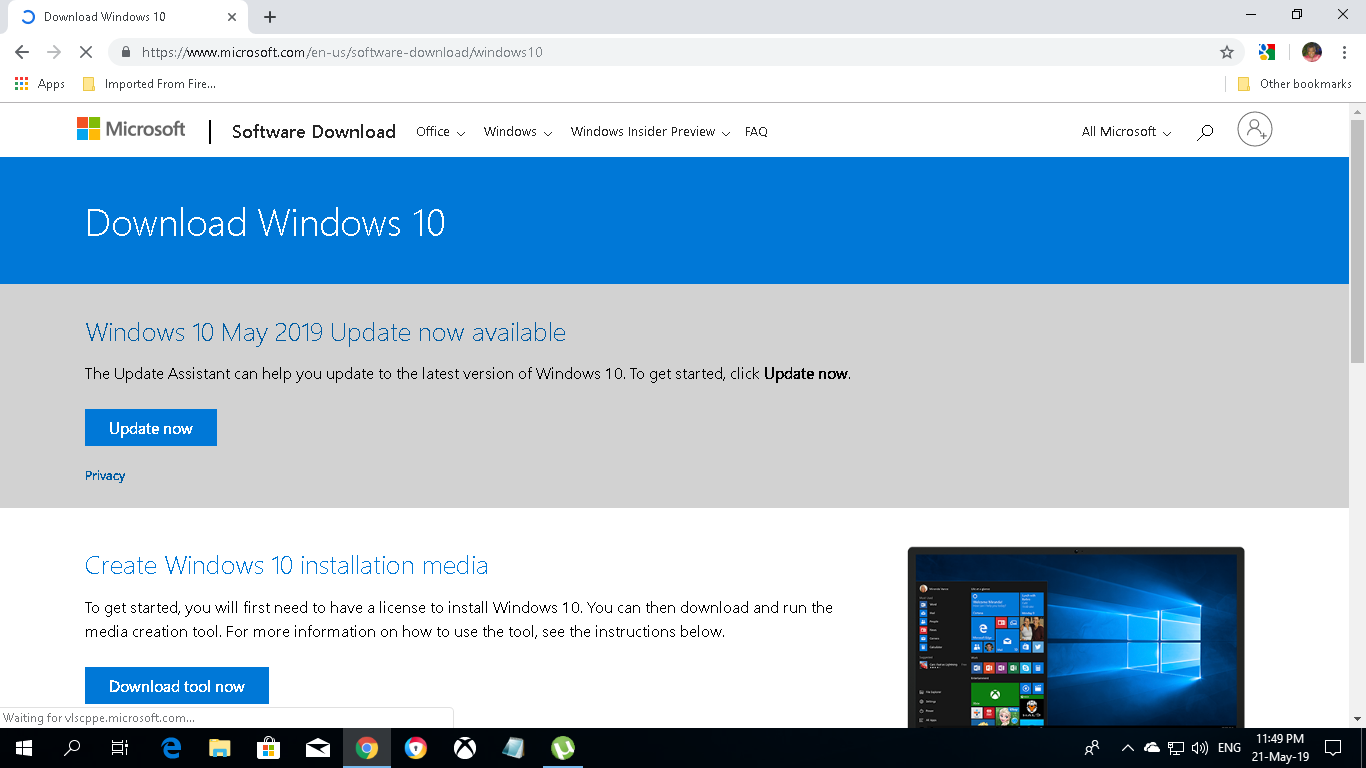Launch Microsoft Edge from the taskbar
The width and height of the screenshot is (1366, 768).
(171, 748)
